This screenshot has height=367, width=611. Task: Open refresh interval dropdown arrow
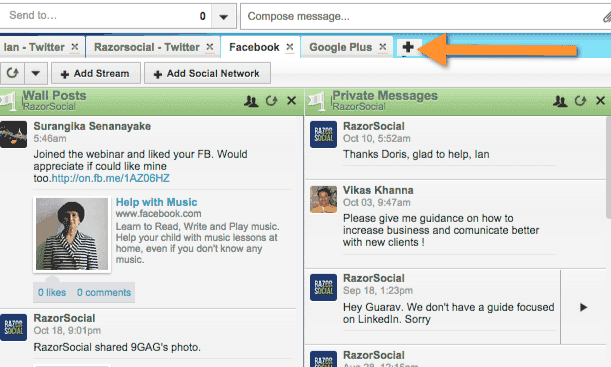coord(35,73)
